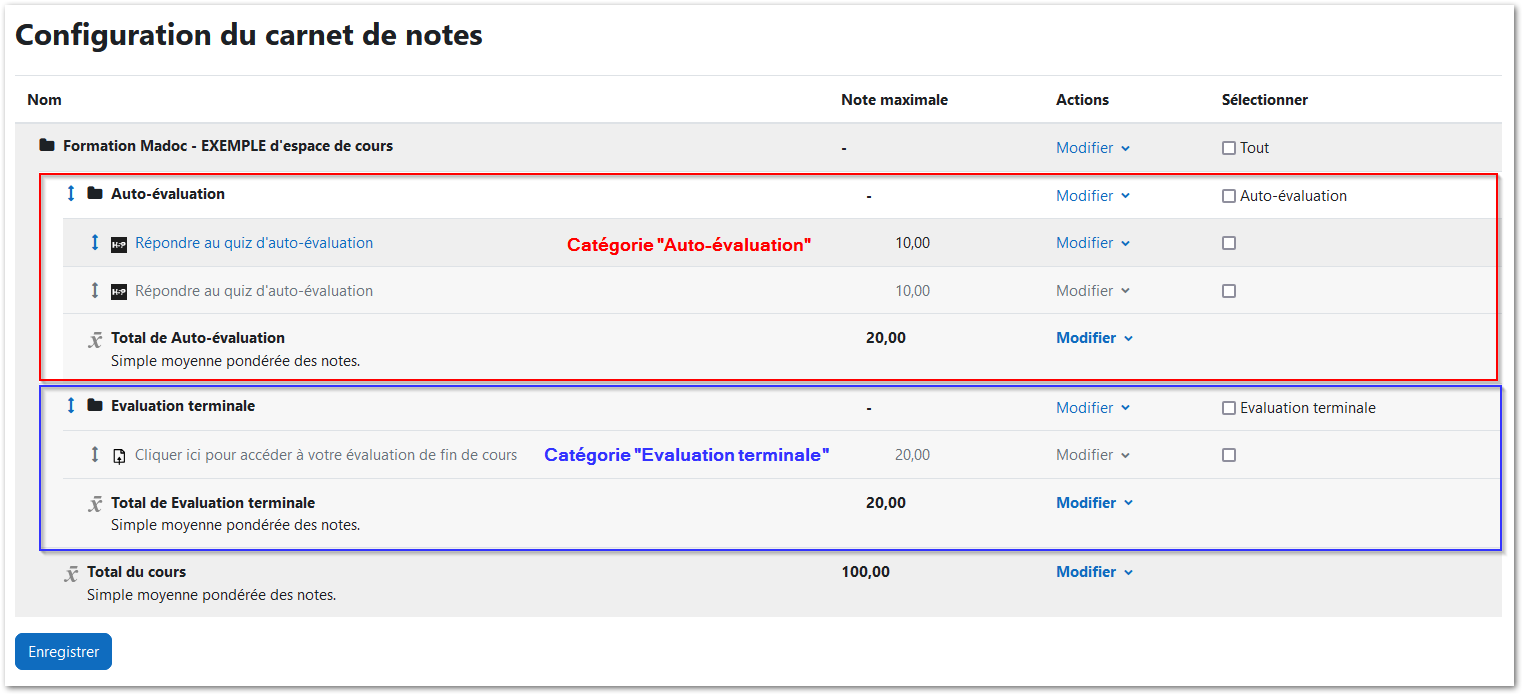This screenshot has width=1523, height=695.
Task: Open the Modifier dropdown for the course row
Action: pyautogui.click(x=1093, y=147)
